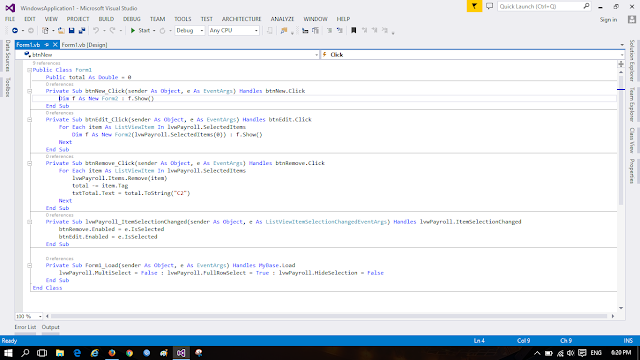Open the Solution Explorer side panel tab
Image resolution: width=640 pixels, height=360 pixels.
tap(632, 60)
